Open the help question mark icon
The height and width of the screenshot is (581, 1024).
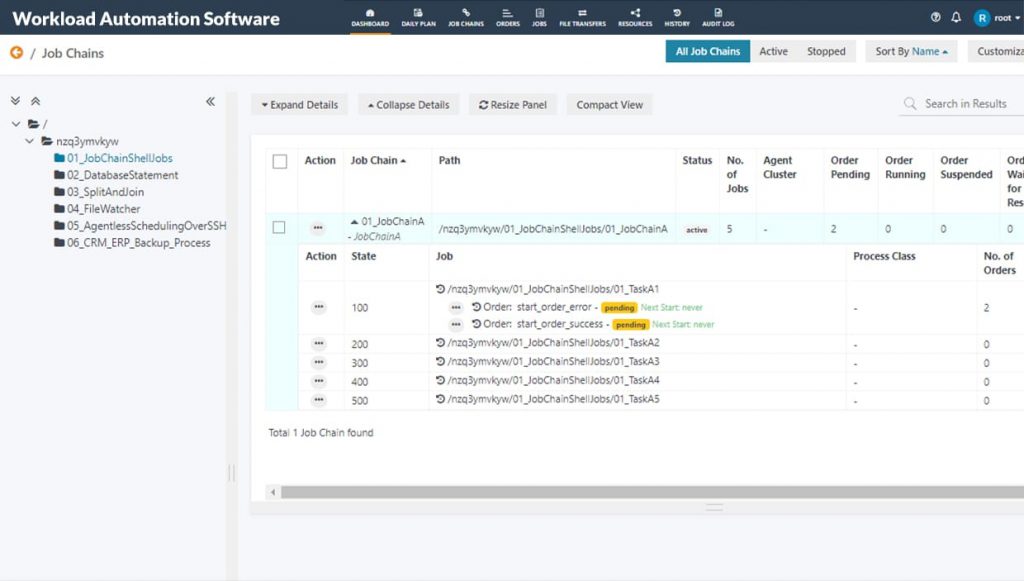[936, 17]
